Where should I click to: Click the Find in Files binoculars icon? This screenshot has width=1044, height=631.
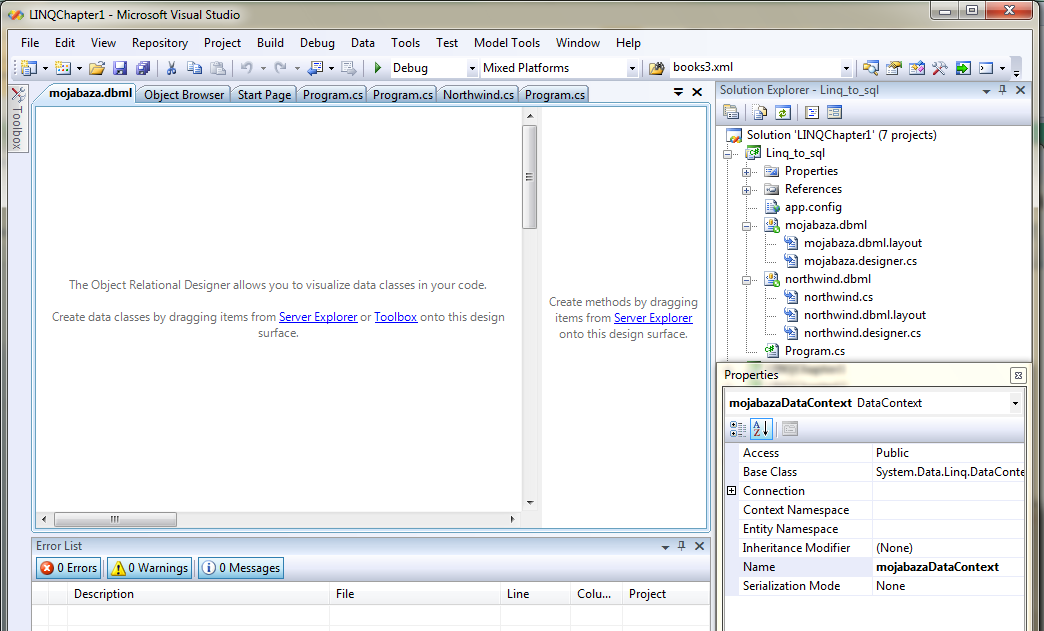point(656,68)
